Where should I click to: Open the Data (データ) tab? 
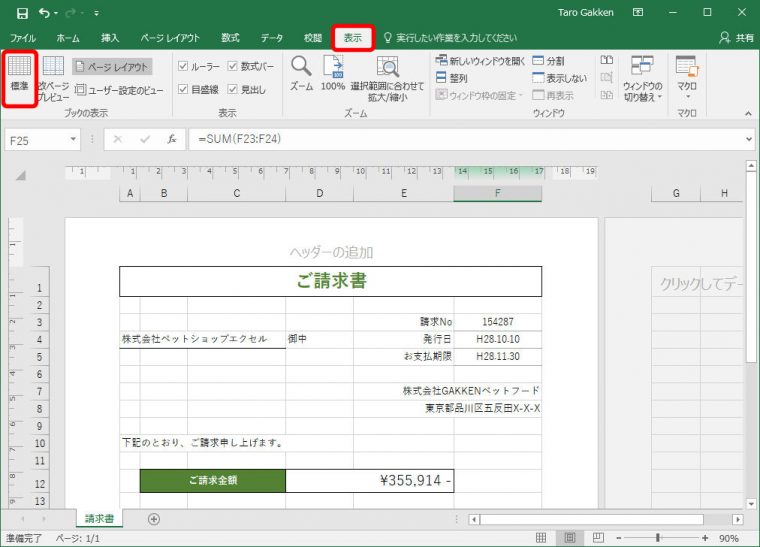pos(271,38)
